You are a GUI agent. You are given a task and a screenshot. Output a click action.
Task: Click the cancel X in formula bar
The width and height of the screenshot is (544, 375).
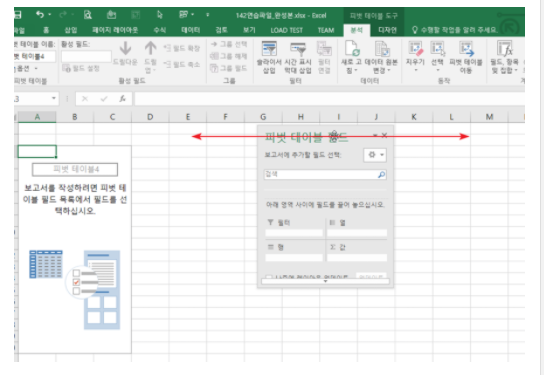84,99
